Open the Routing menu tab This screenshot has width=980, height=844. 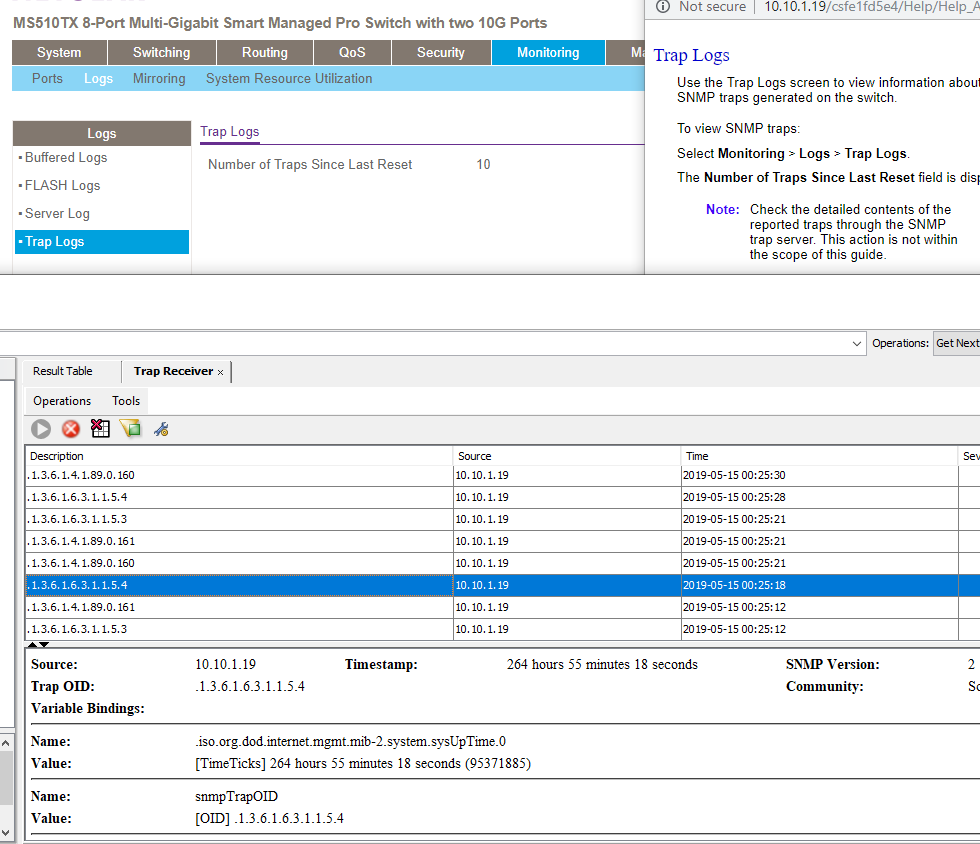pos(265,53)
